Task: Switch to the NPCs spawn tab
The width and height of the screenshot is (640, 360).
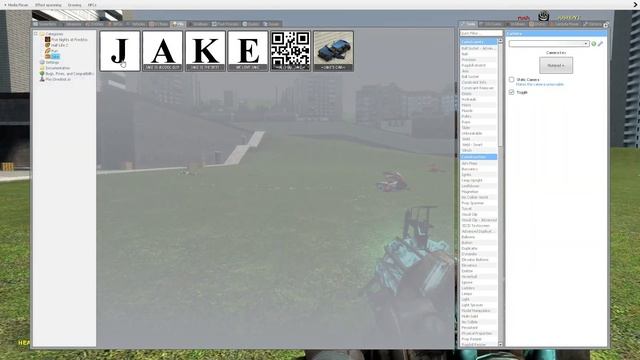Action: 116,24
